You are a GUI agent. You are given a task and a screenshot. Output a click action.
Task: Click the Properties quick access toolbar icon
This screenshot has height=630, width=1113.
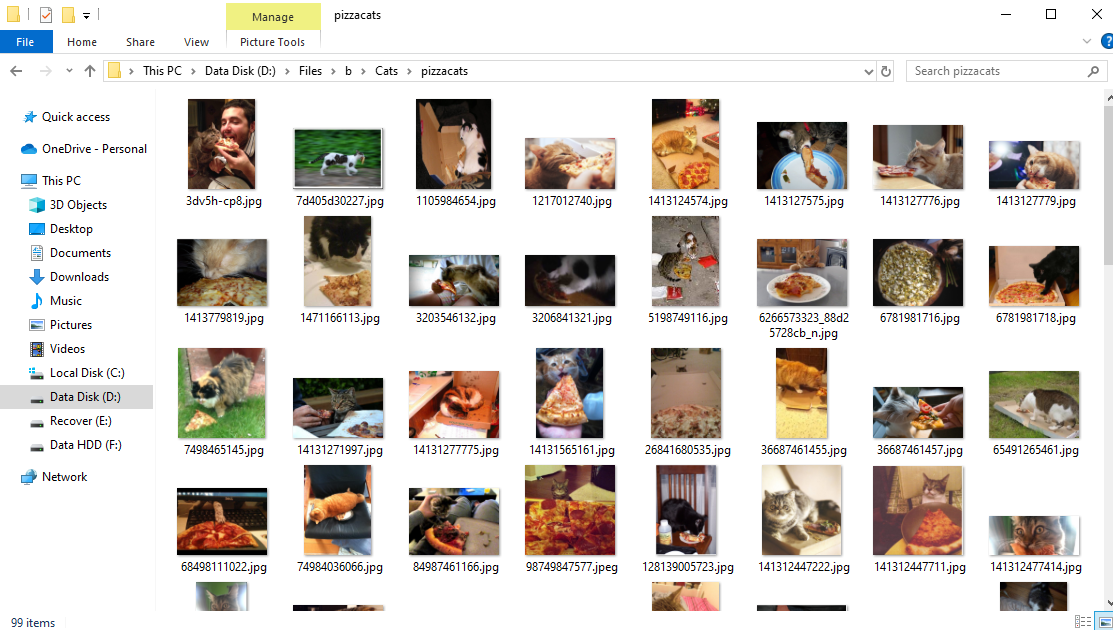45,14
